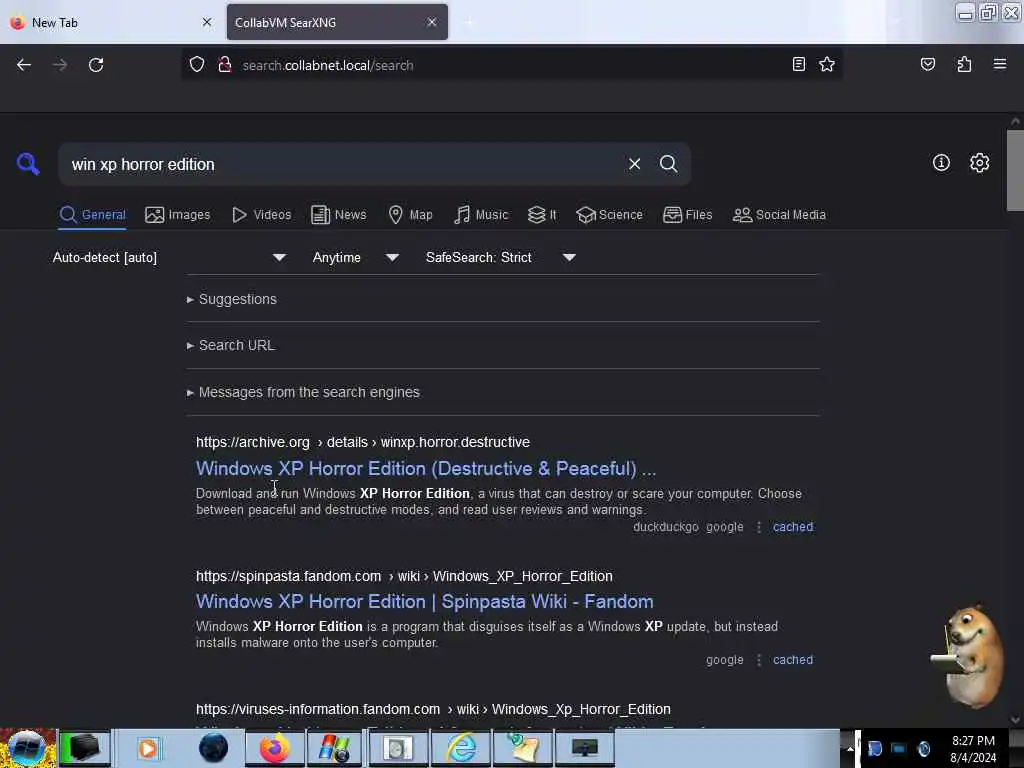Select the Music search category
This screenshot has height=768, width=1024.
point(481,215)
